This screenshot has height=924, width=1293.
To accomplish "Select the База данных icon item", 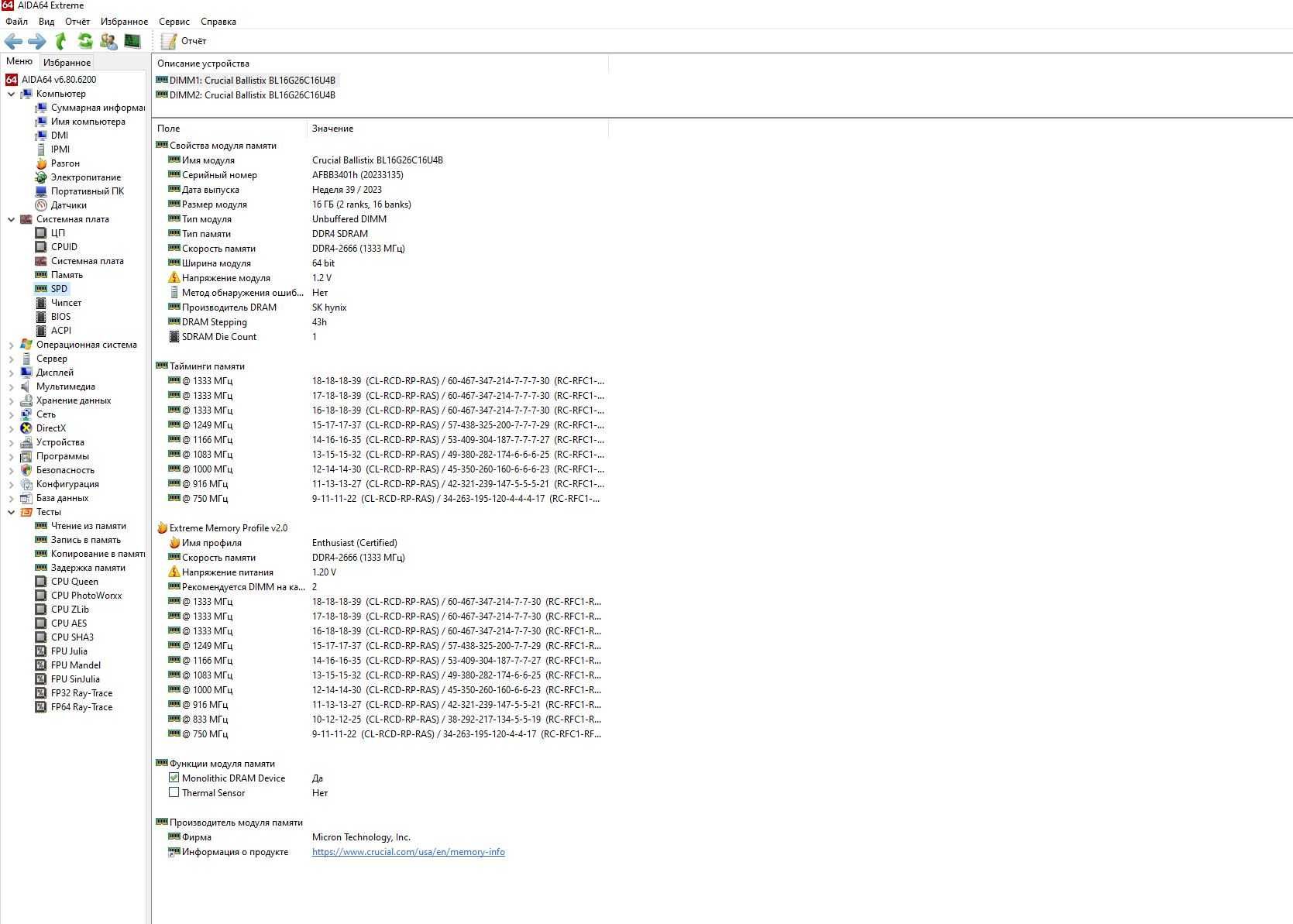I will (x=26, y=498).
